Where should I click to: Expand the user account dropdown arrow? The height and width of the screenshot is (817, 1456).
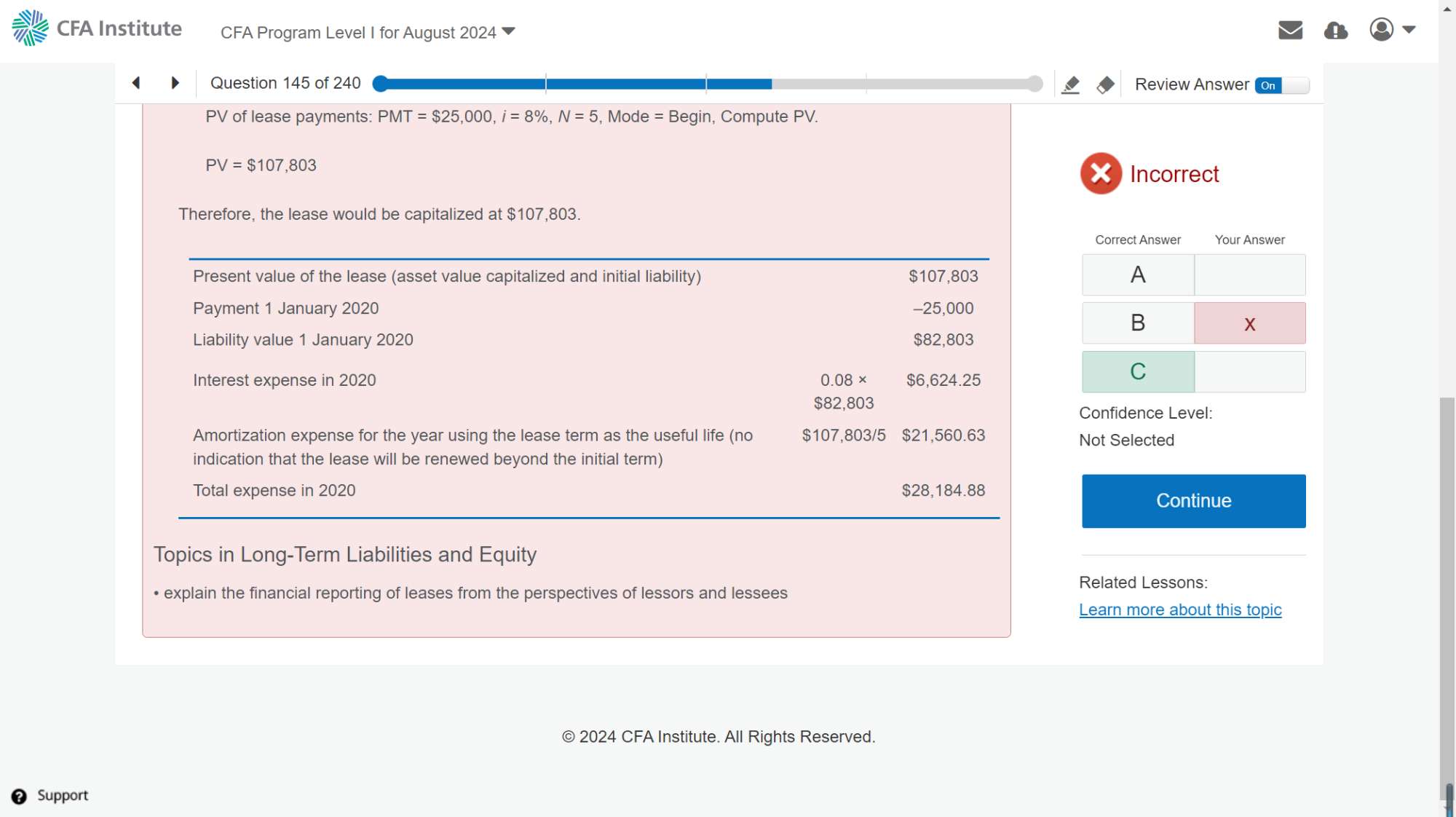click(x=1409, y=30)
